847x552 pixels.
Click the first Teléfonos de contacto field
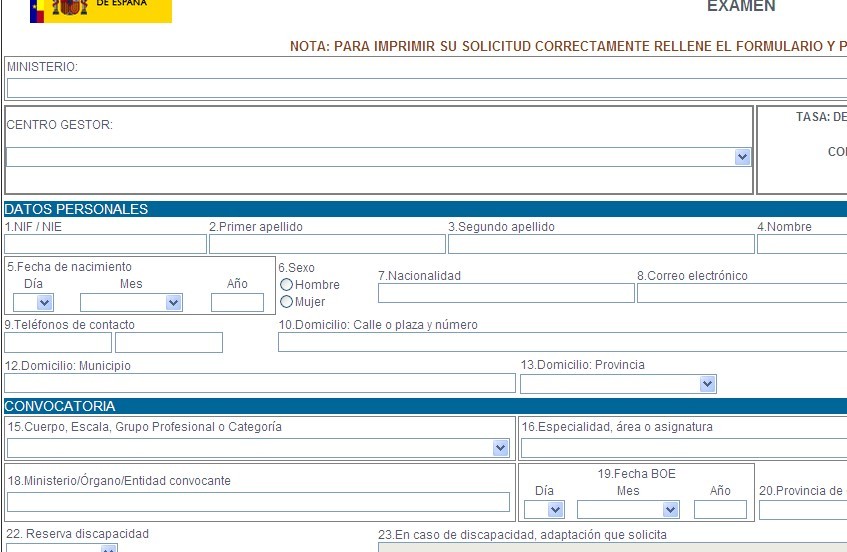(x=58, y=343)
